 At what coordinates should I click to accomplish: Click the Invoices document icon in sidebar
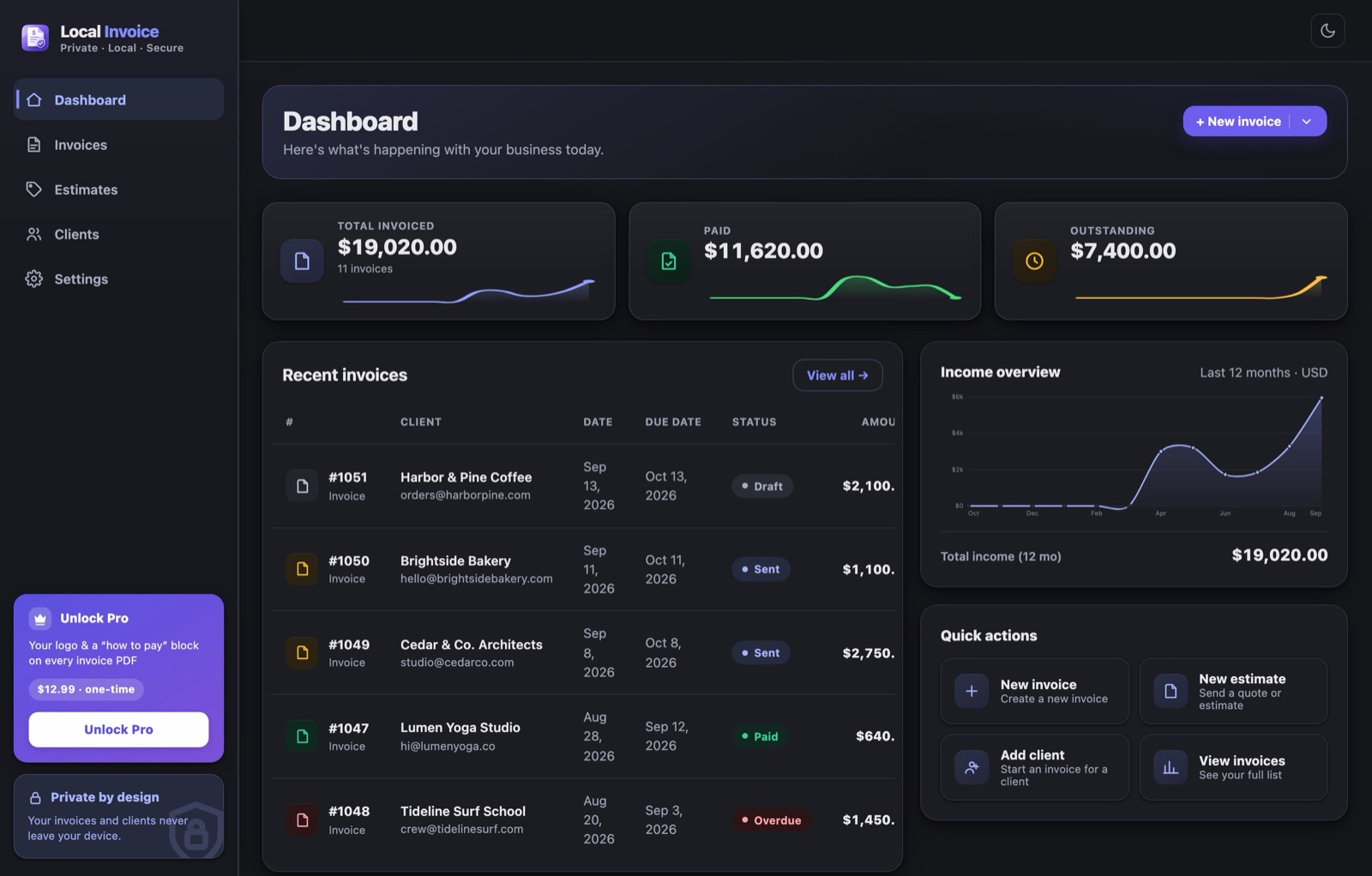pos(34,145)
